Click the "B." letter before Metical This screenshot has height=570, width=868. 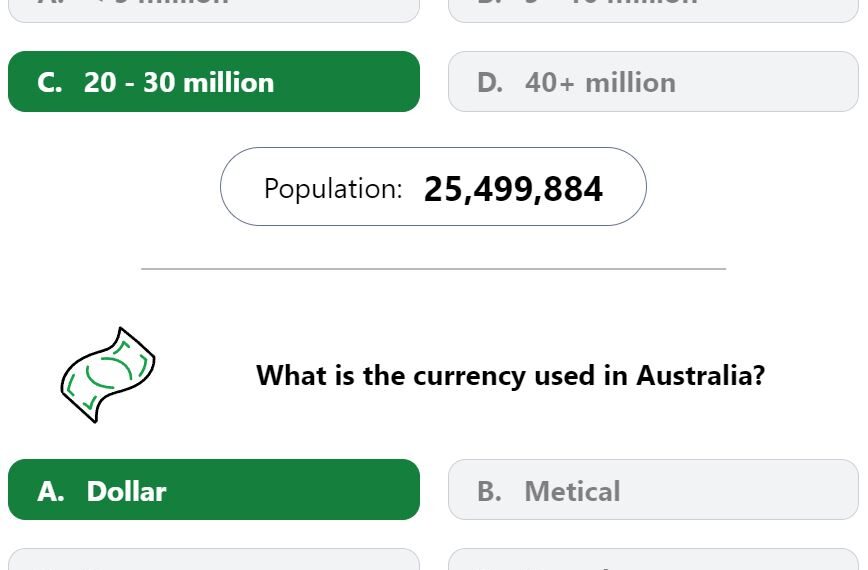pos(490,491)
